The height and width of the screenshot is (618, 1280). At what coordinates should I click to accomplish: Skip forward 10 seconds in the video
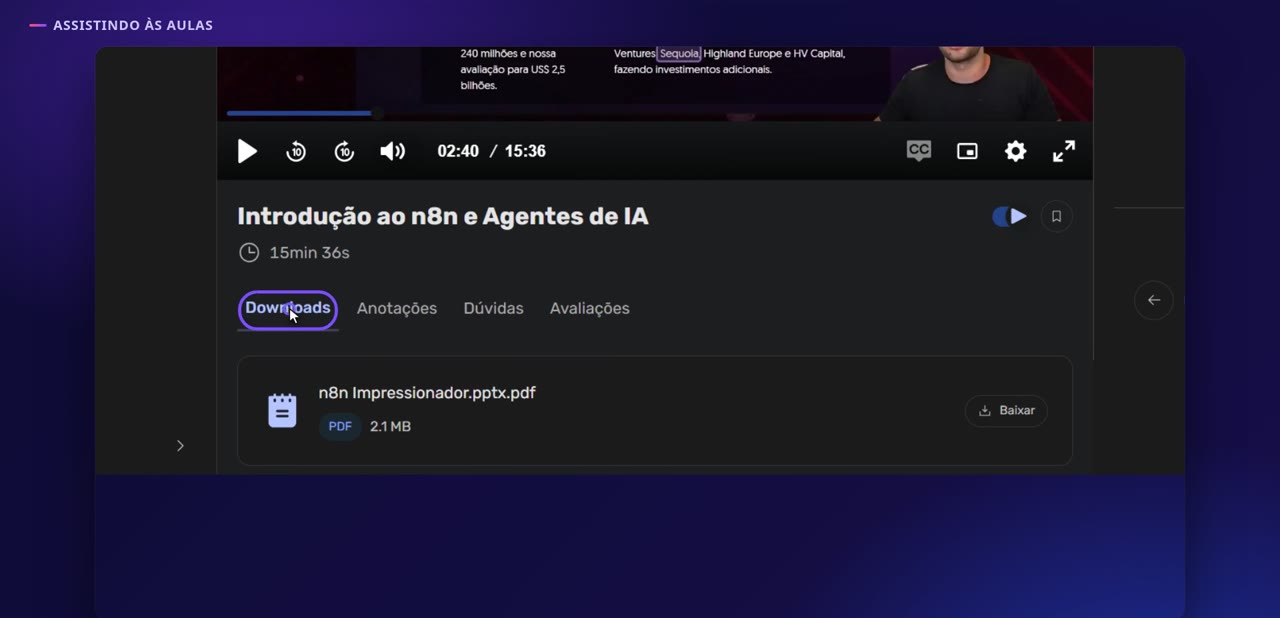click(344, 151)
